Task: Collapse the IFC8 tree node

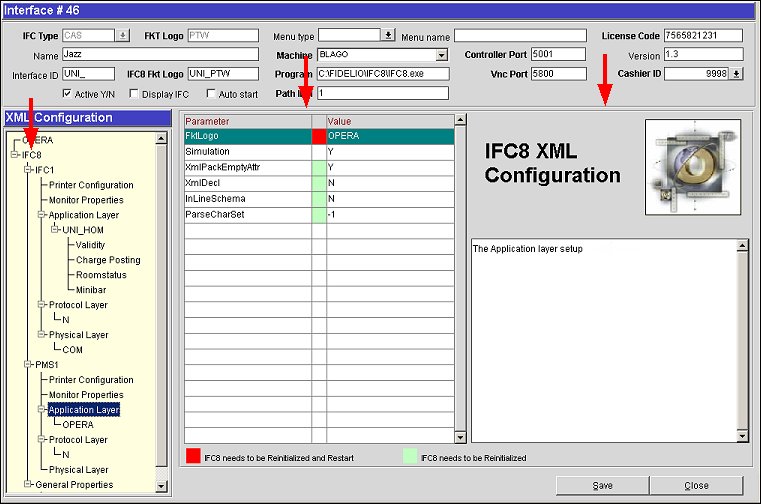Action: tap(13, 155)
